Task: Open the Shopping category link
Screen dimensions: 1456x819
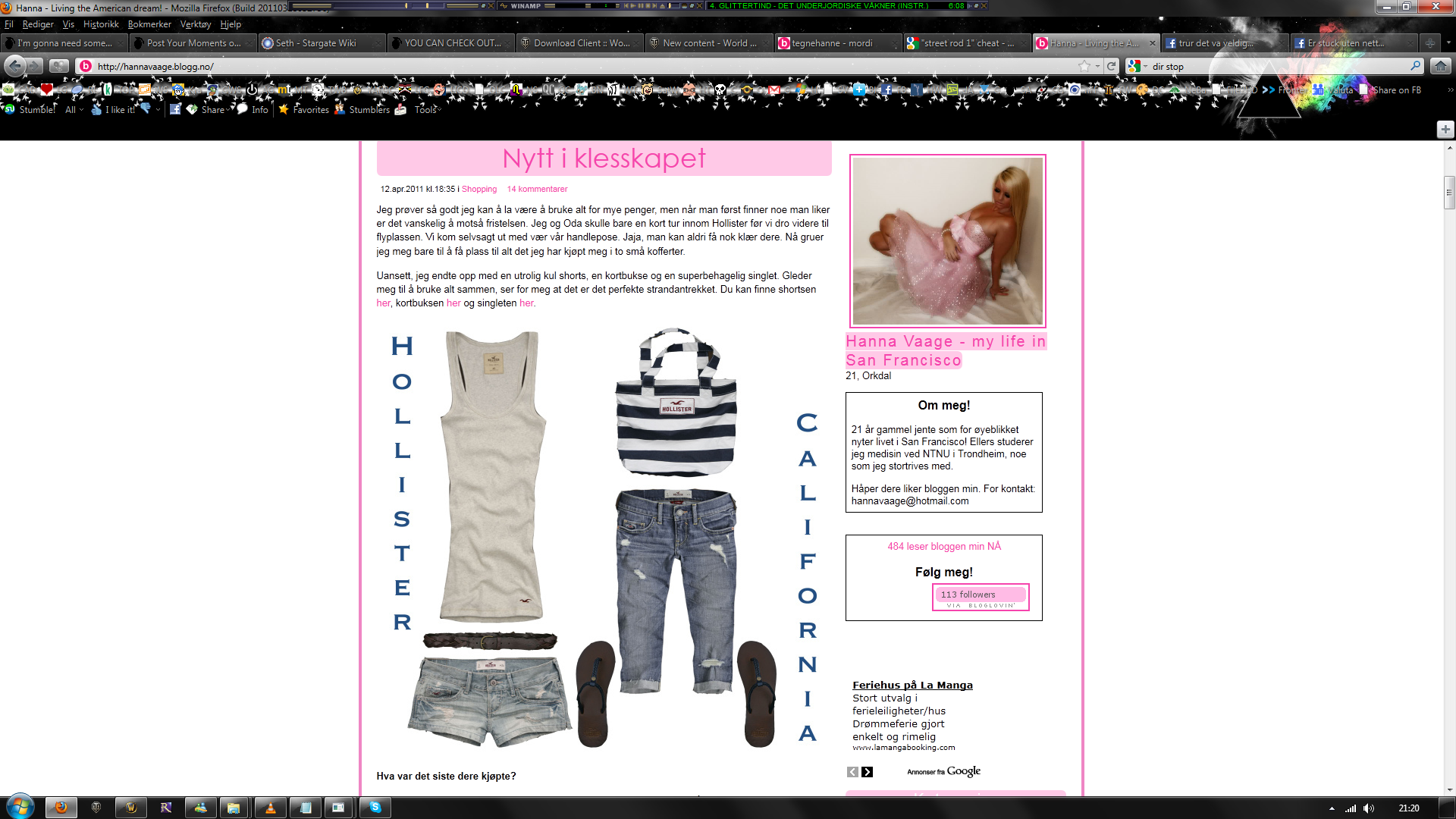Action: tap(479, 189)
